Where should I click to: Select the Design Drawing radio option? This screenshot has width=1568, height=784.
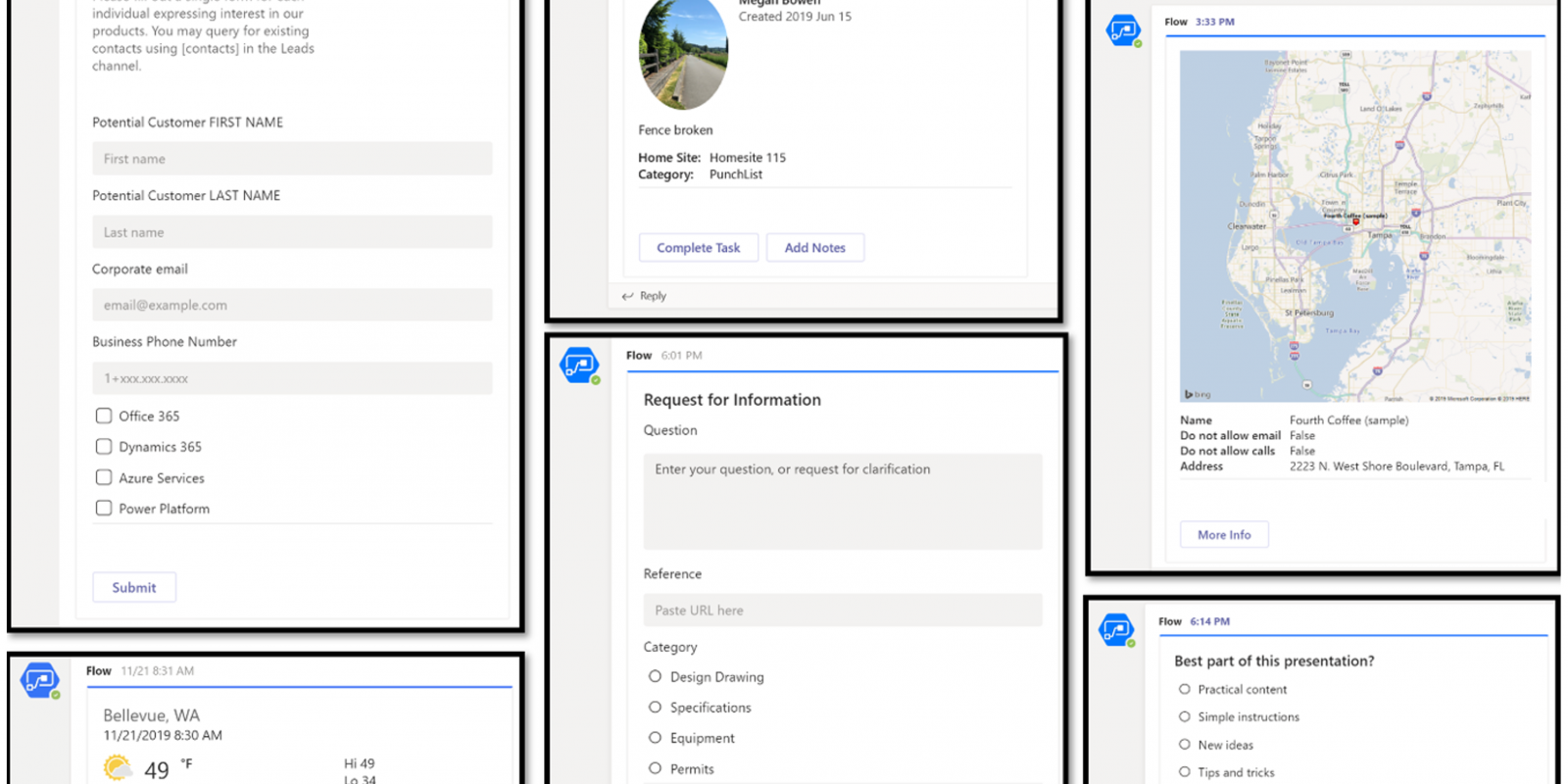click(x=655, y=676)
